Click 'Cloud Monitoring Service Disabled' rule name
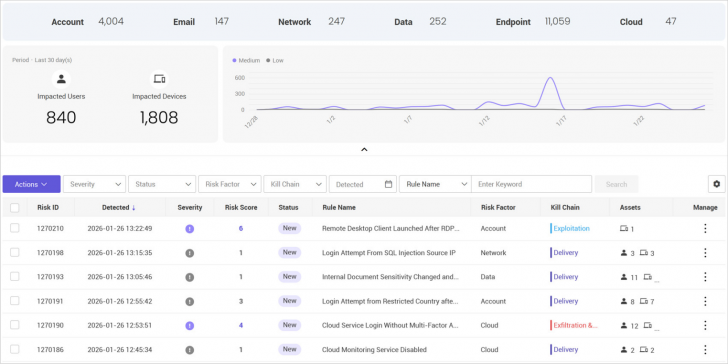This screenshot has width=728, height=364. 374,350
